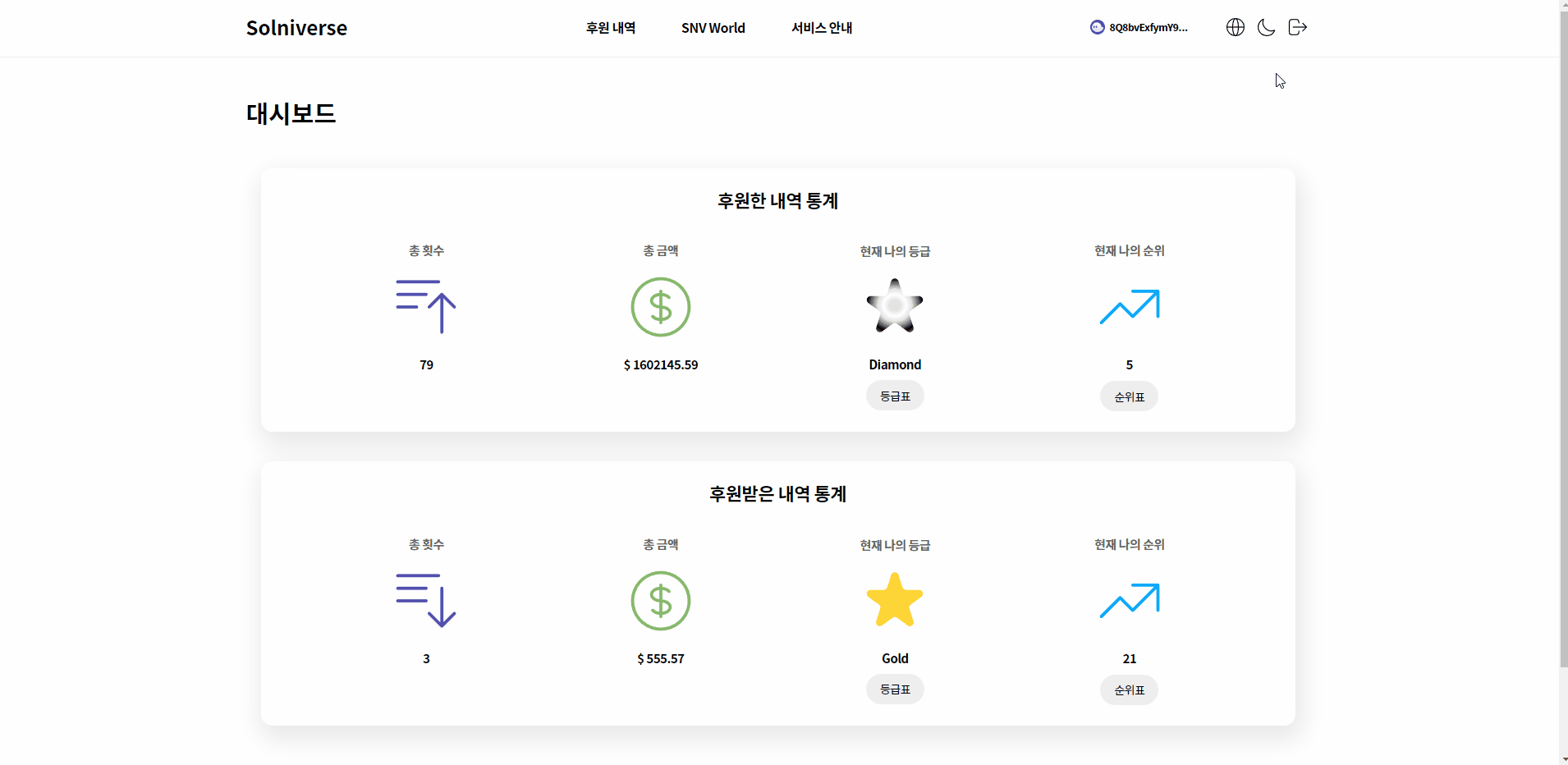Image resolution: width=1568 pixels, height=765 pixels.
Task: Click the trend arrow icon above rank 5
Action: pyautogui.click(x=1130, y=307)
